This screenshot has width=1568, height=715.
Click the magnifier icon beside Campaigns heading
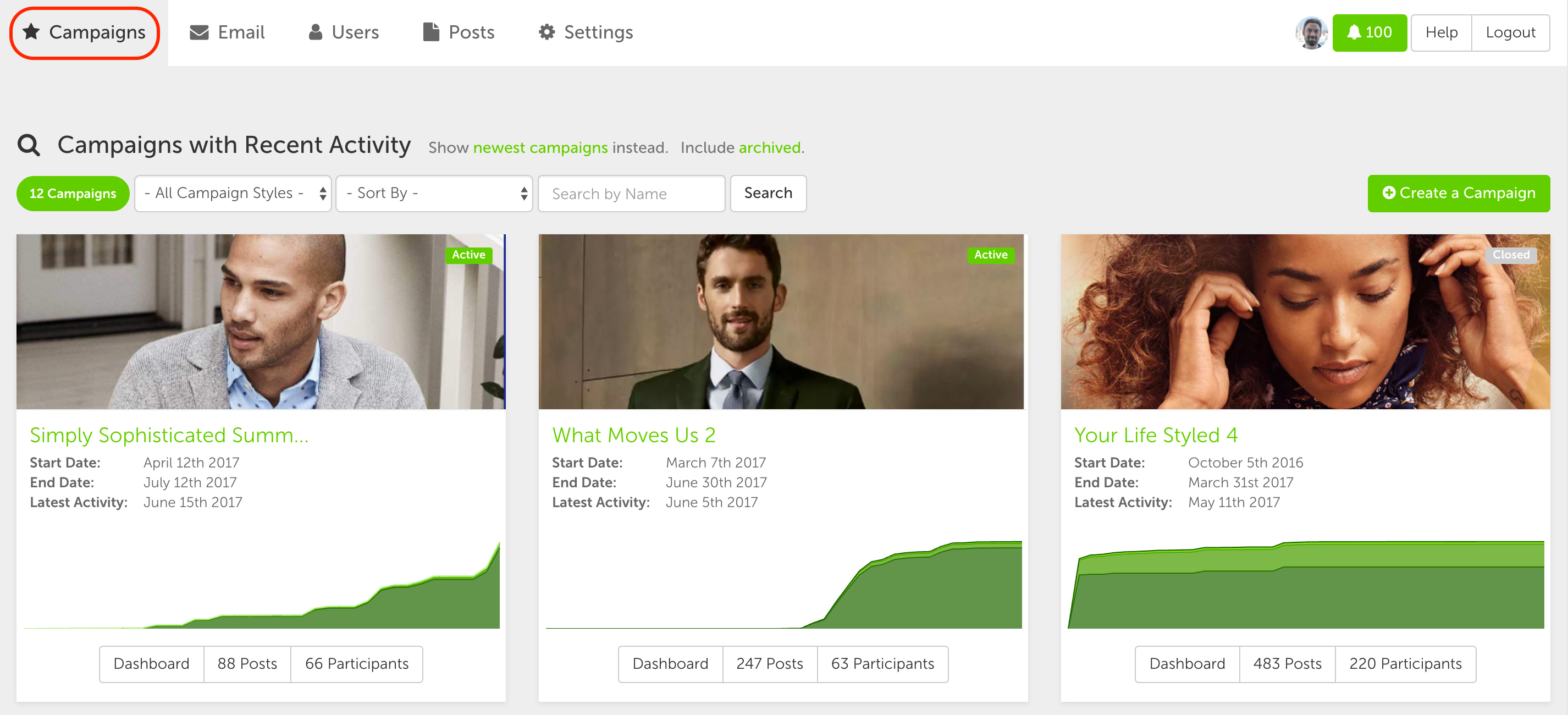click(29, 146)
